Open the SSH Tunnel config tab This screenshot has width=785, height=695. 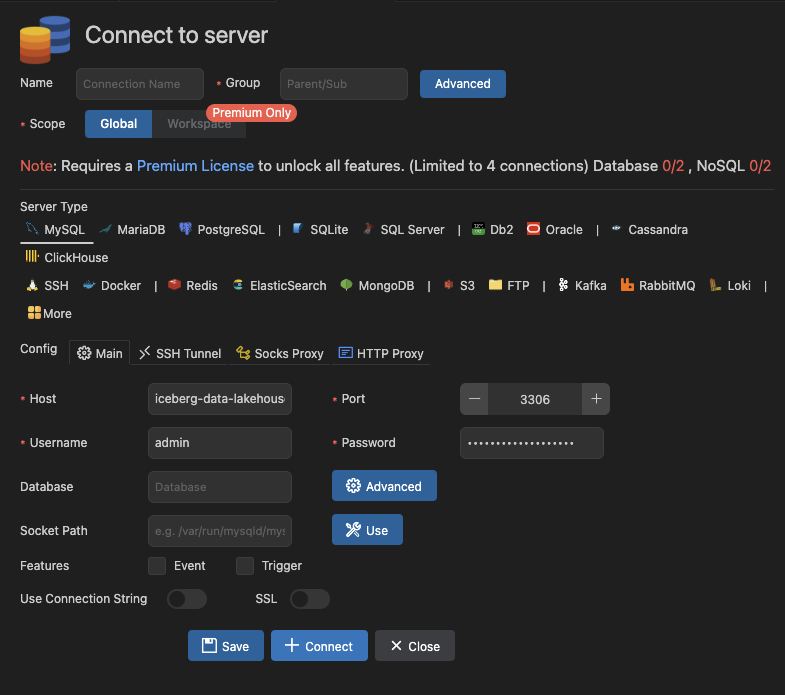click(180, 354)
